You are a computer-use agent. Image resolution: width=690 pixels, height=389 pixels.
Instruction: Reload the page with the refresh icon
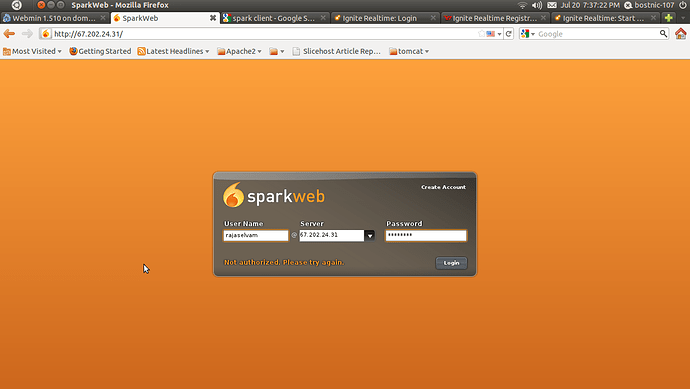click(509, 34)
